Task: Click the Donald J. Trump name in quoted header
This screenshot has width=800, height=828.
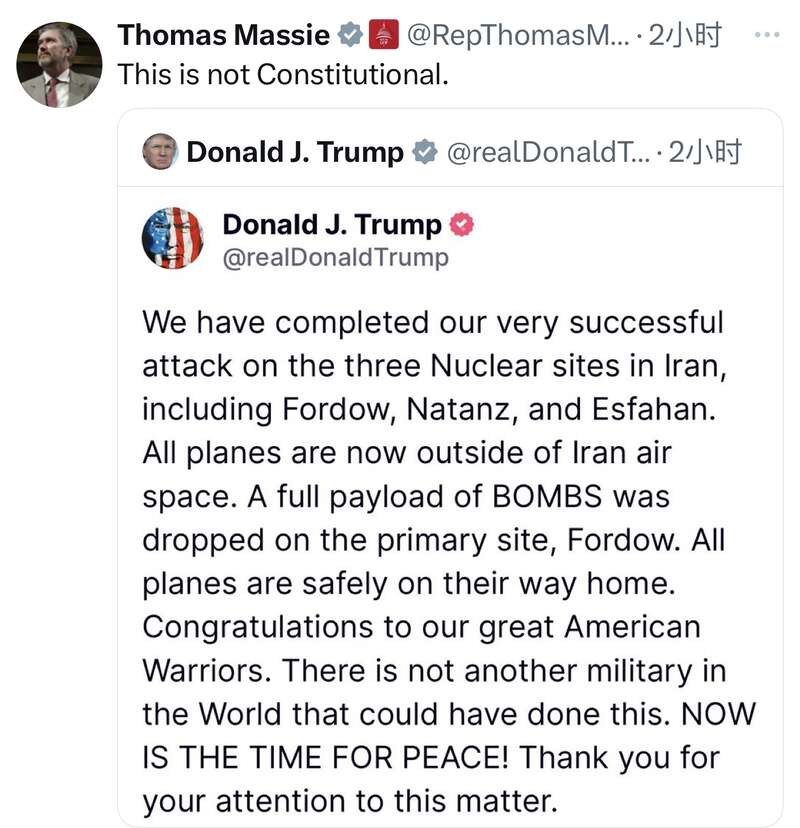Action: (x=295, y=152)
